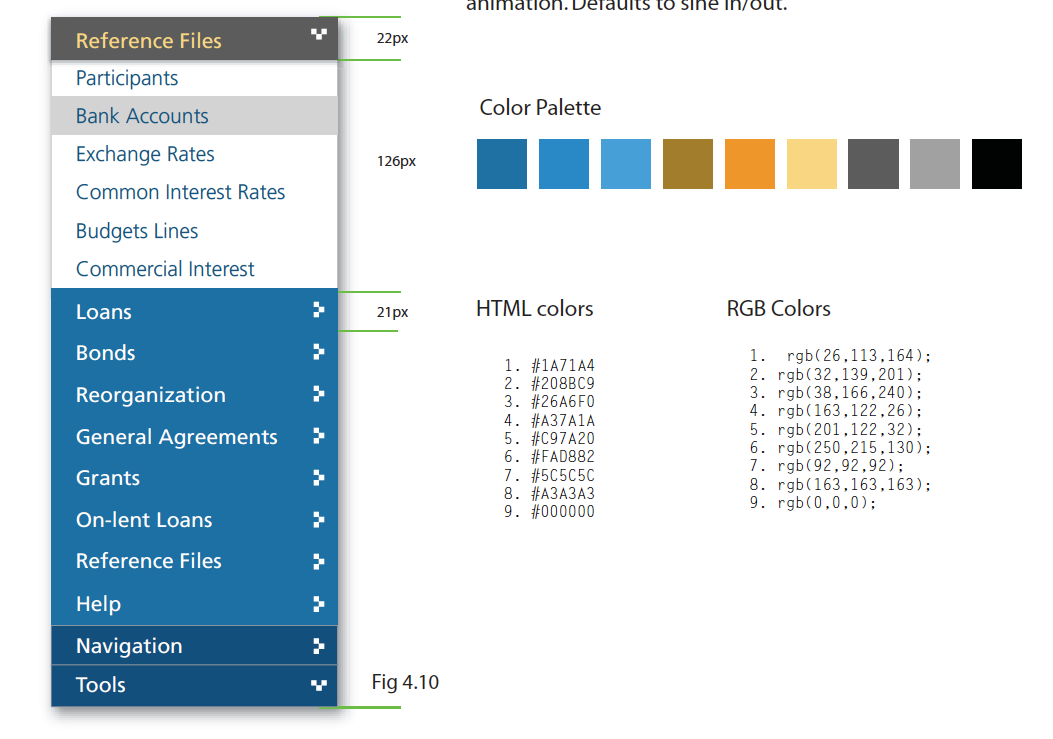This screenshot has height=739, width=1053.
Task: Select the highlighted Bank Accounts item
Action: click(x=142, y=116)
